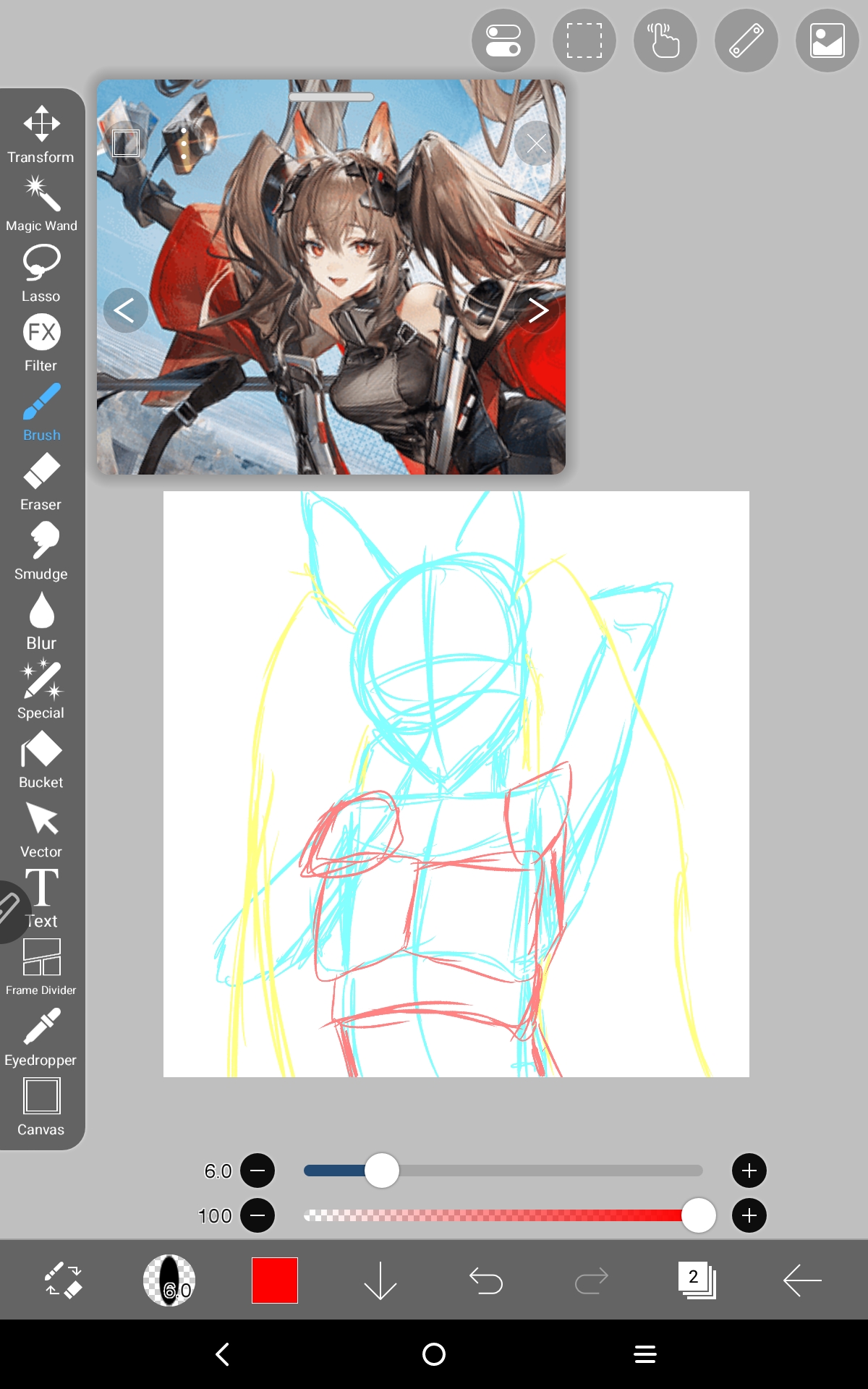
Task: Choose the Smudge tool
Action: pos(41,551)
